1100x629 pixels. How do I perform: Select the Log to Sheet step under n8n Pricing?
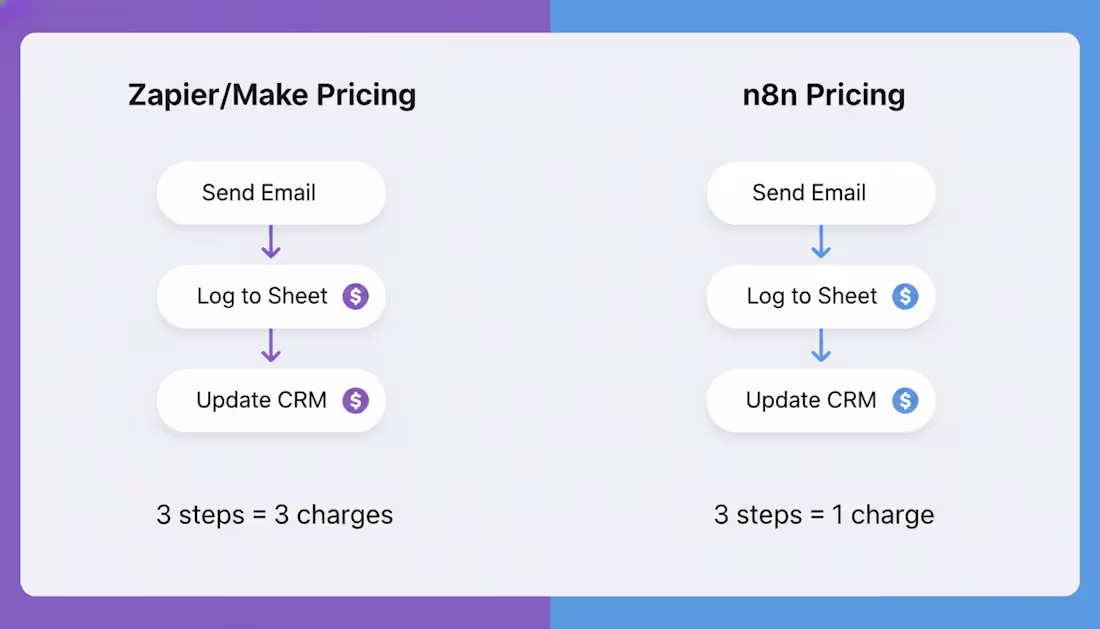[821, 296]
